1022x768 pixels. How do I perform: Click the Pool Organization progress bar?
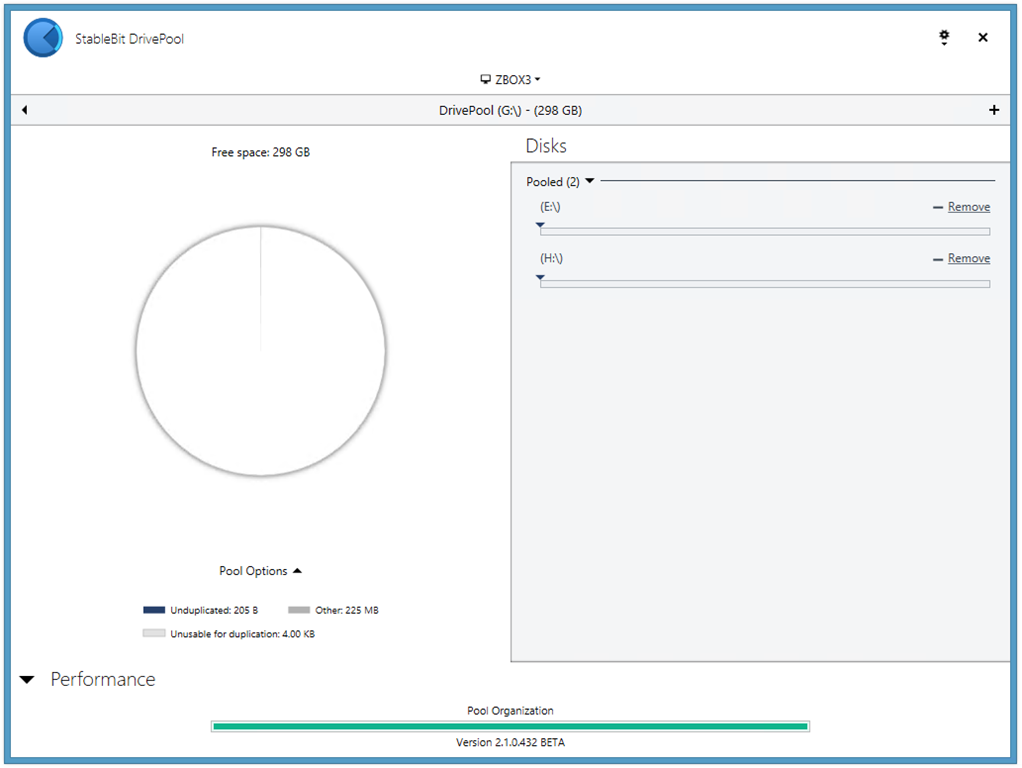coord(510,726)
